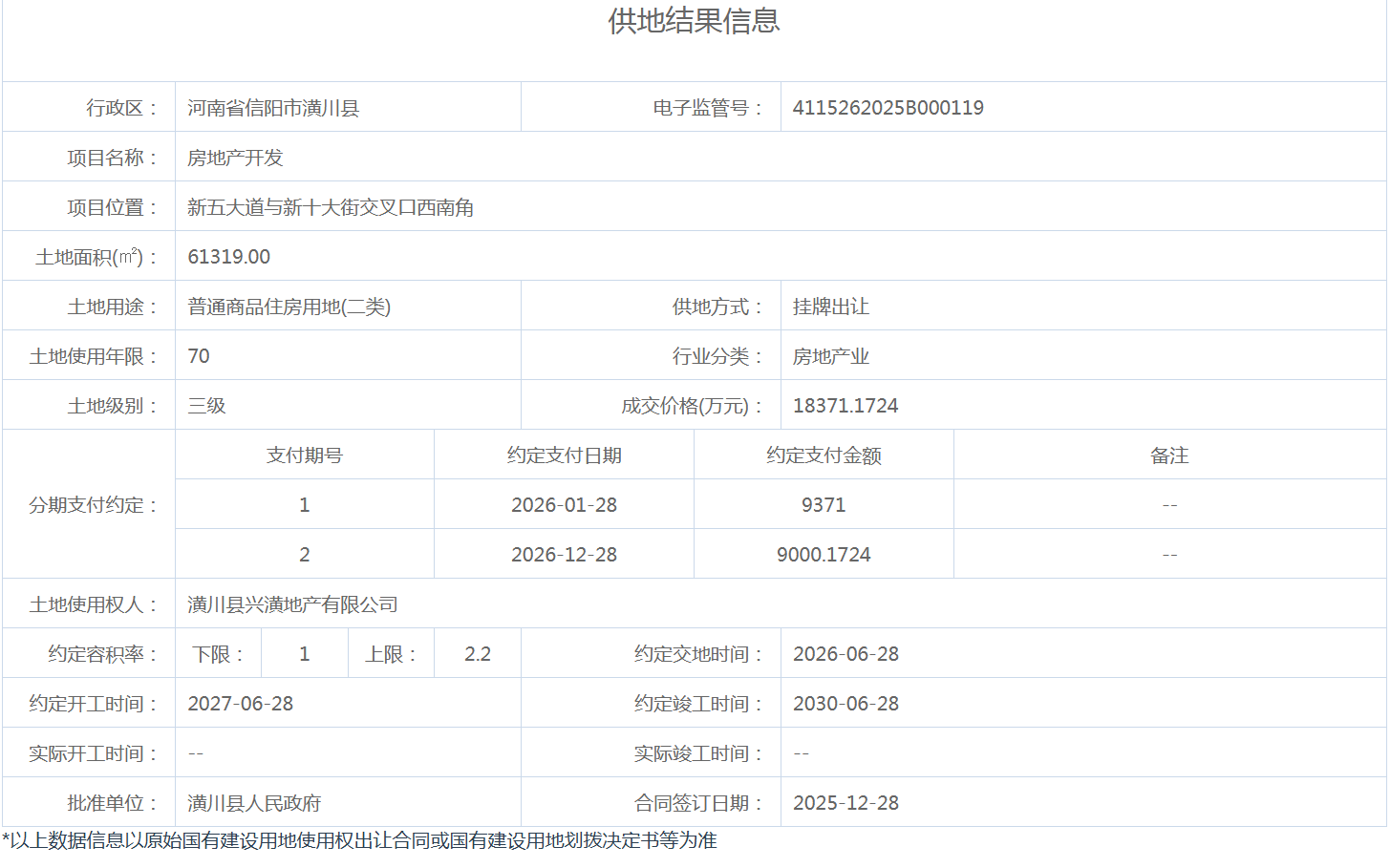Select the payment amount 9371

(x=824, y=505)
